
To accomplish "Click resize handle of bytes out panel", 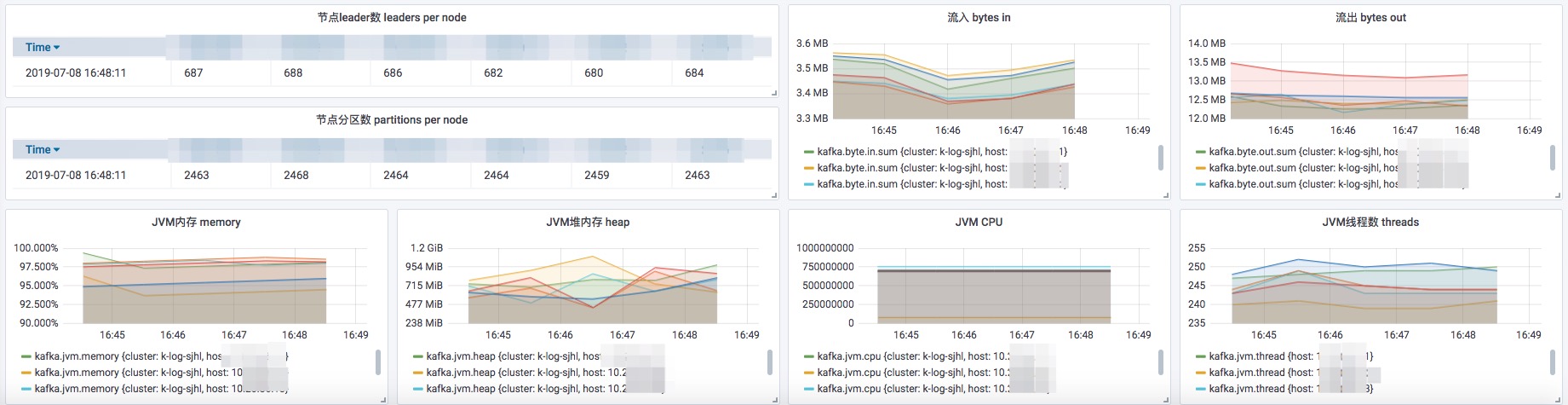I will [1557, 195].
